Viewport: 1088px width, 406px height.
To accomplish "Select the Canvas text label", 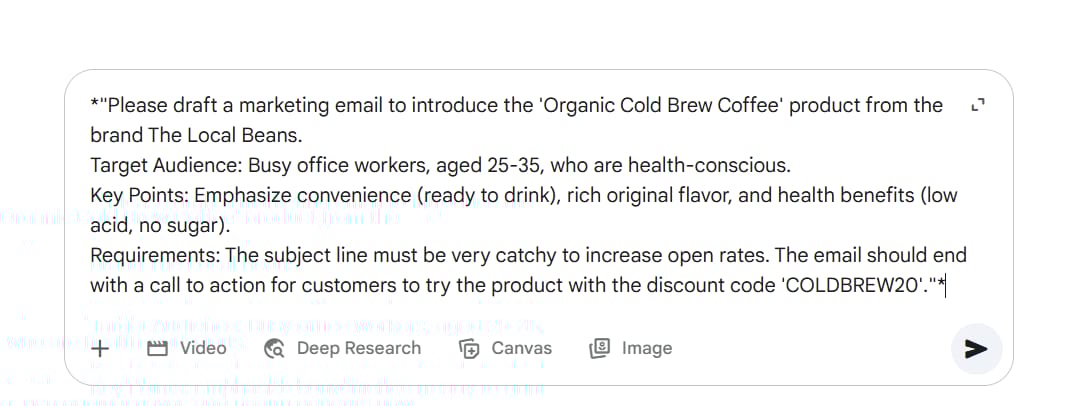I will 522,348.
